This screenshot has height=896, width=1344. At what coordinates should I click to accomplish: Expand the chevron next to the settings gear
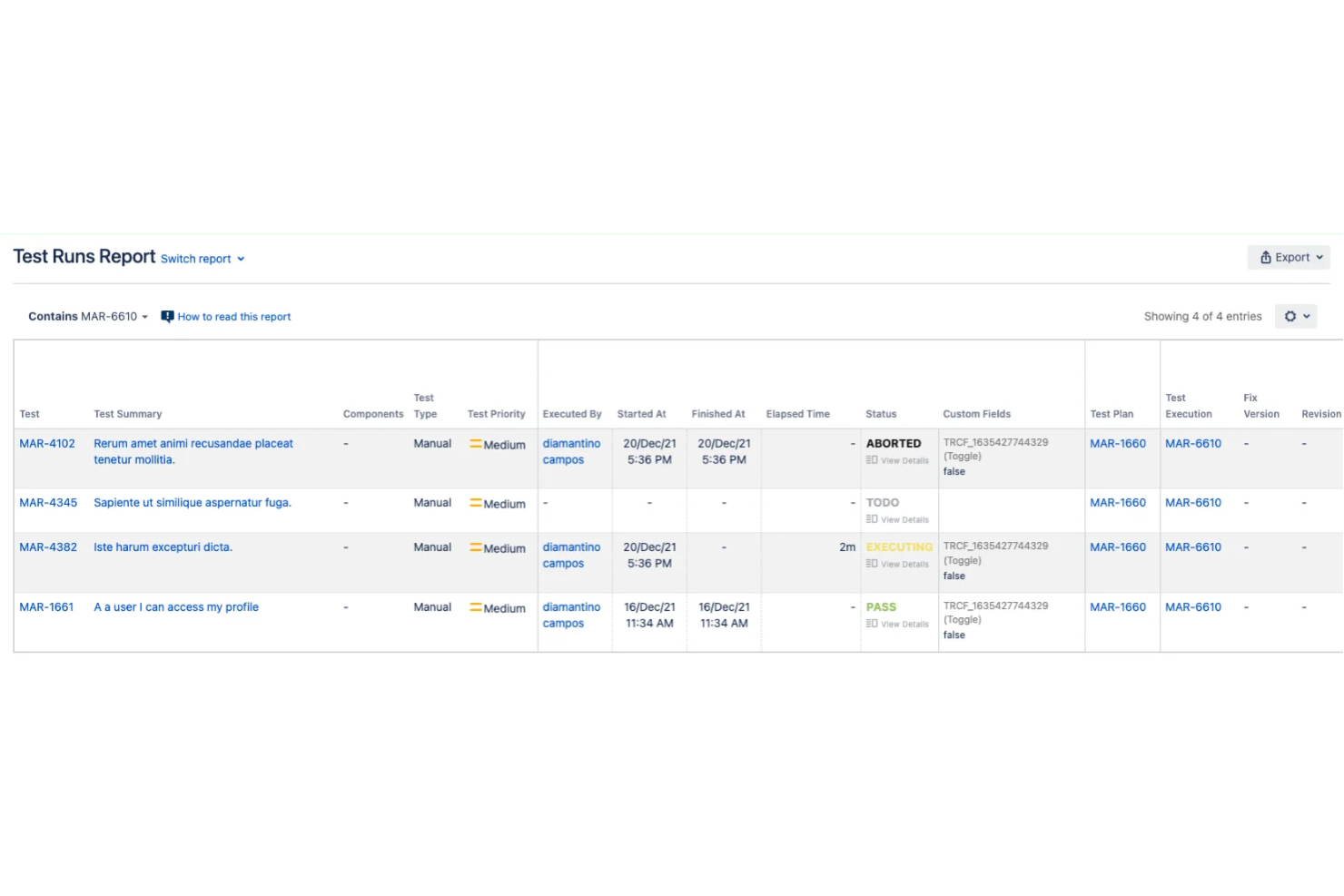tap(1305, 316)
